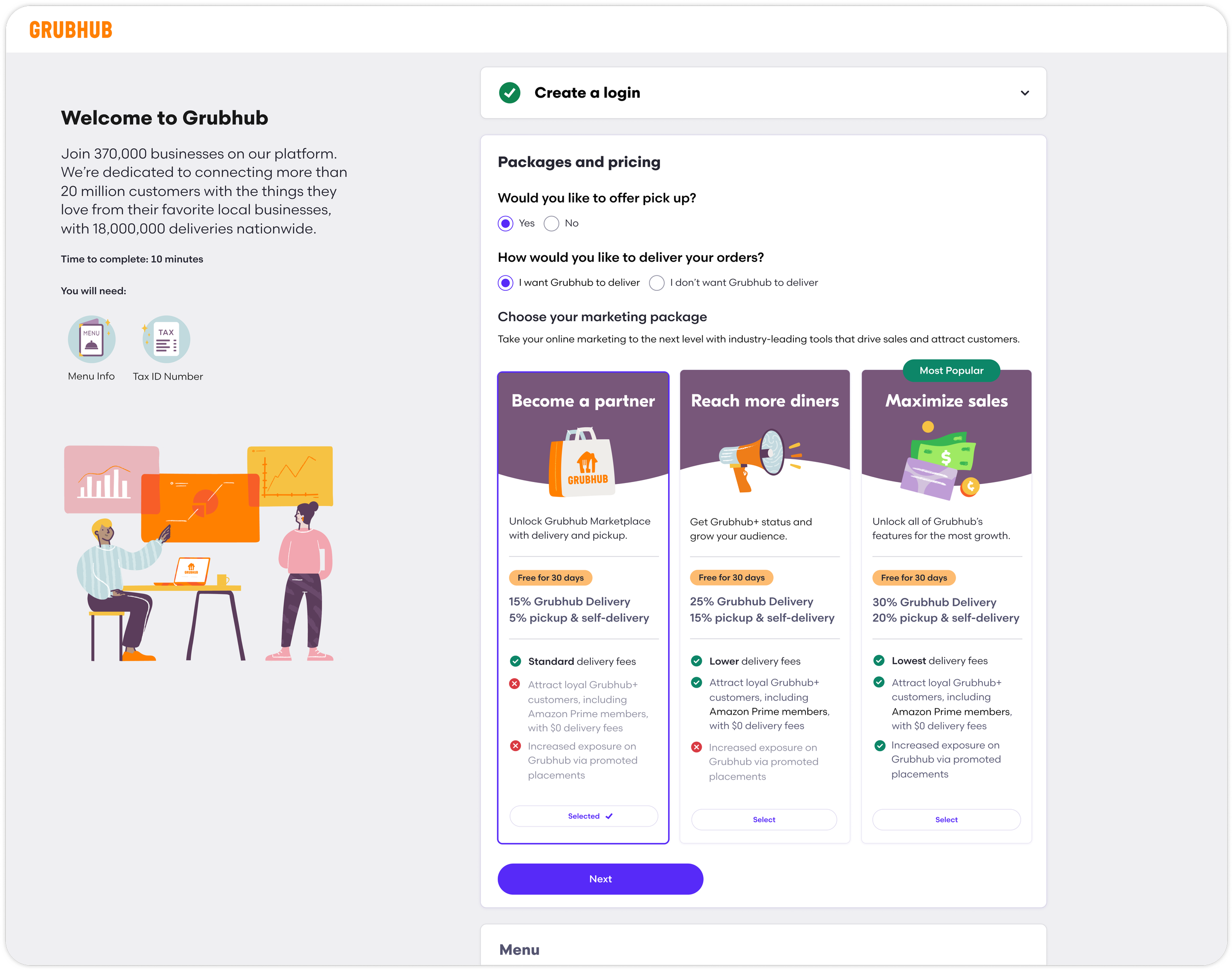The height and width of the screenshot is (970, 1232).
Task: Click the Most Popular badge
Action: (951, 370)
